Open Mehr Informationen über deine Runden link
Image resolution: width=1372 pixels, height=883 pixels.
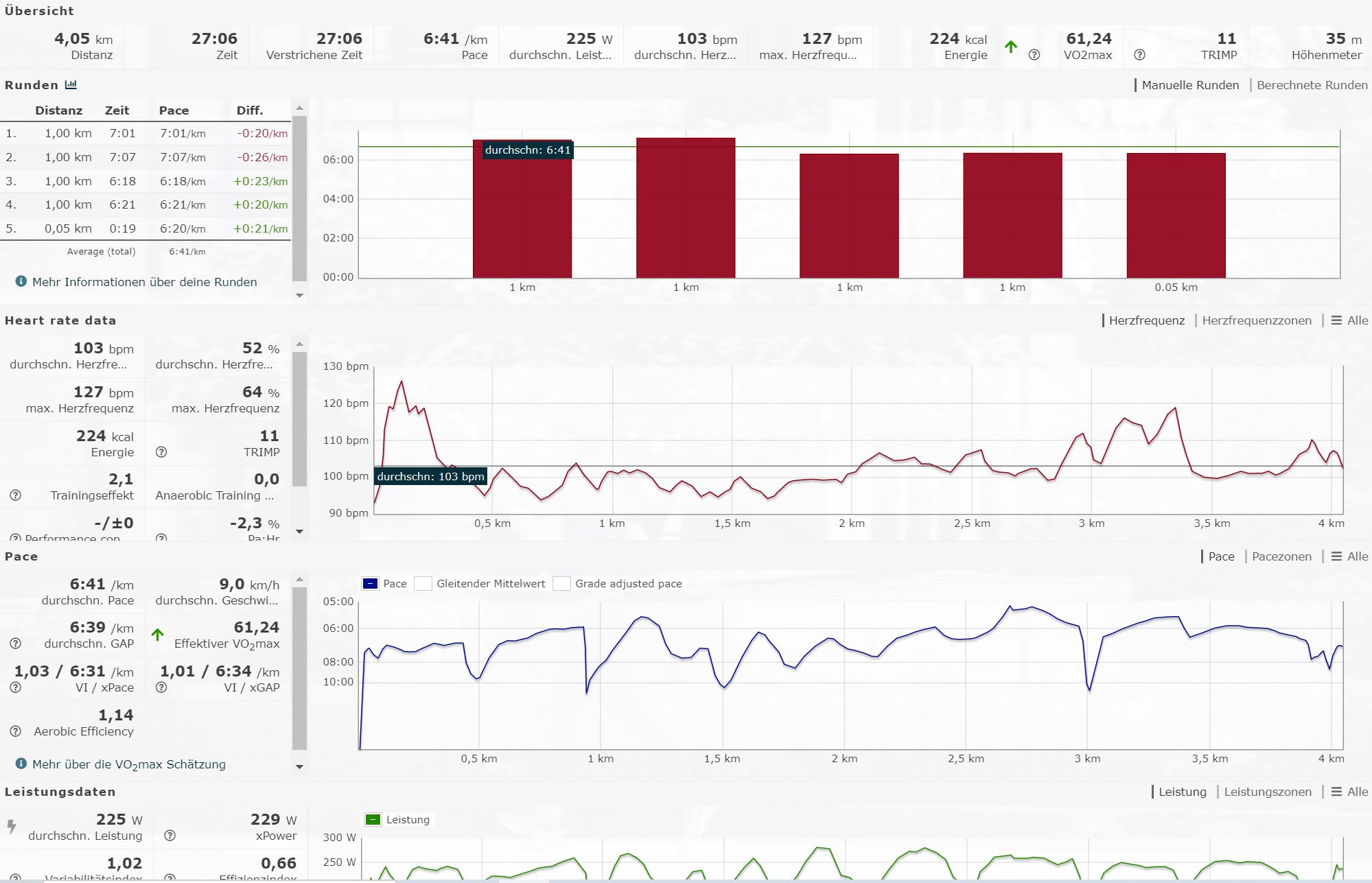[x=144, y=282]
